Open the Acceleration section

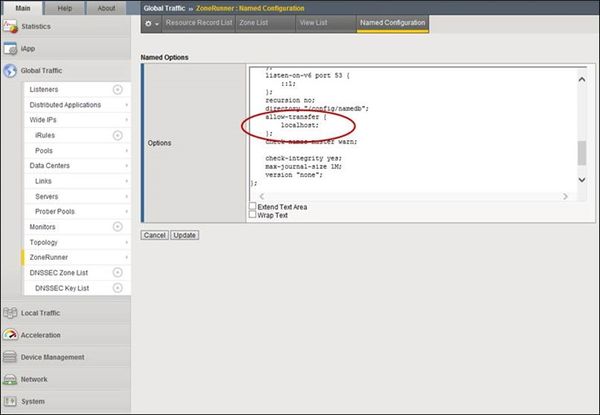coord(41,335)
